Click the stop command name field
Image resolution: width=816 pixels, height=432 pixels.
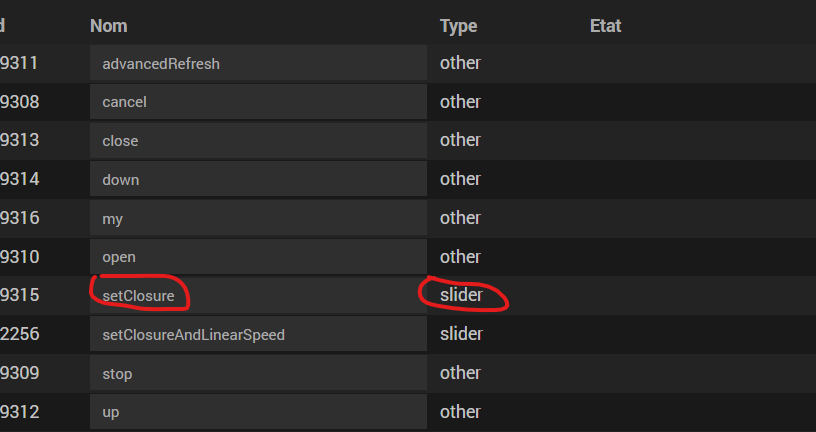[258, 373]
